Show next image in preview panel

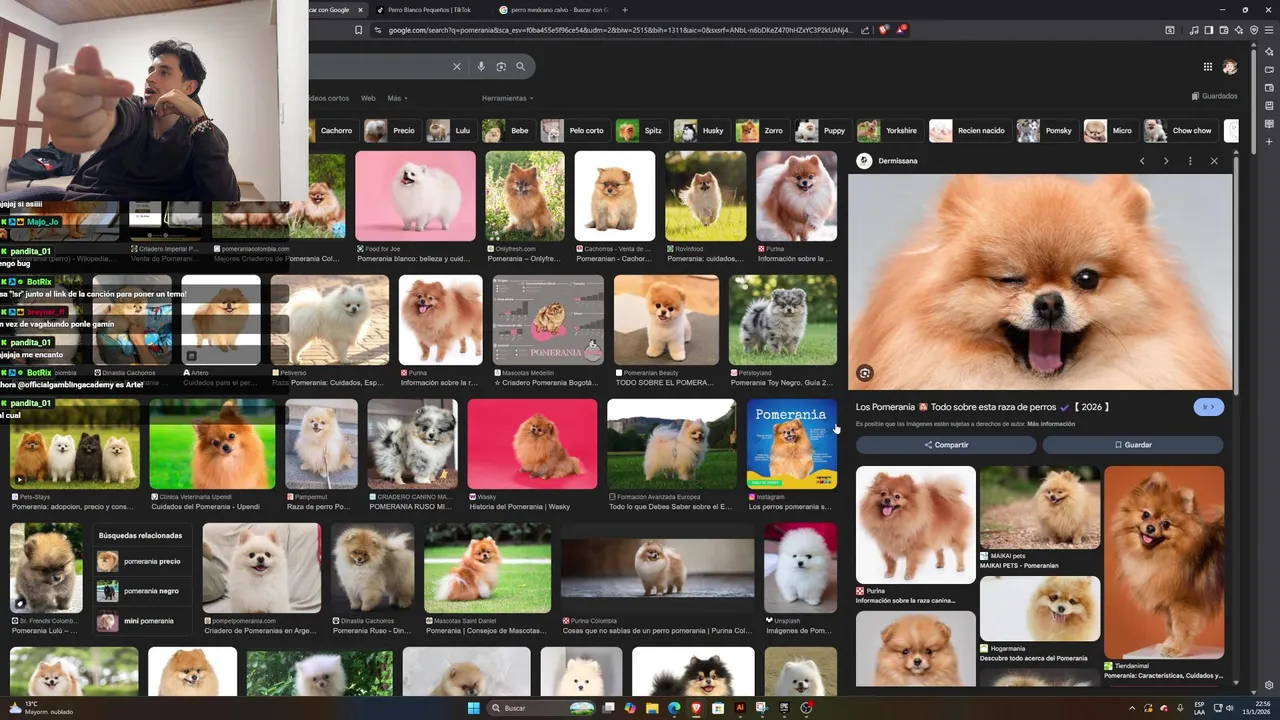tap(1166, 161)
